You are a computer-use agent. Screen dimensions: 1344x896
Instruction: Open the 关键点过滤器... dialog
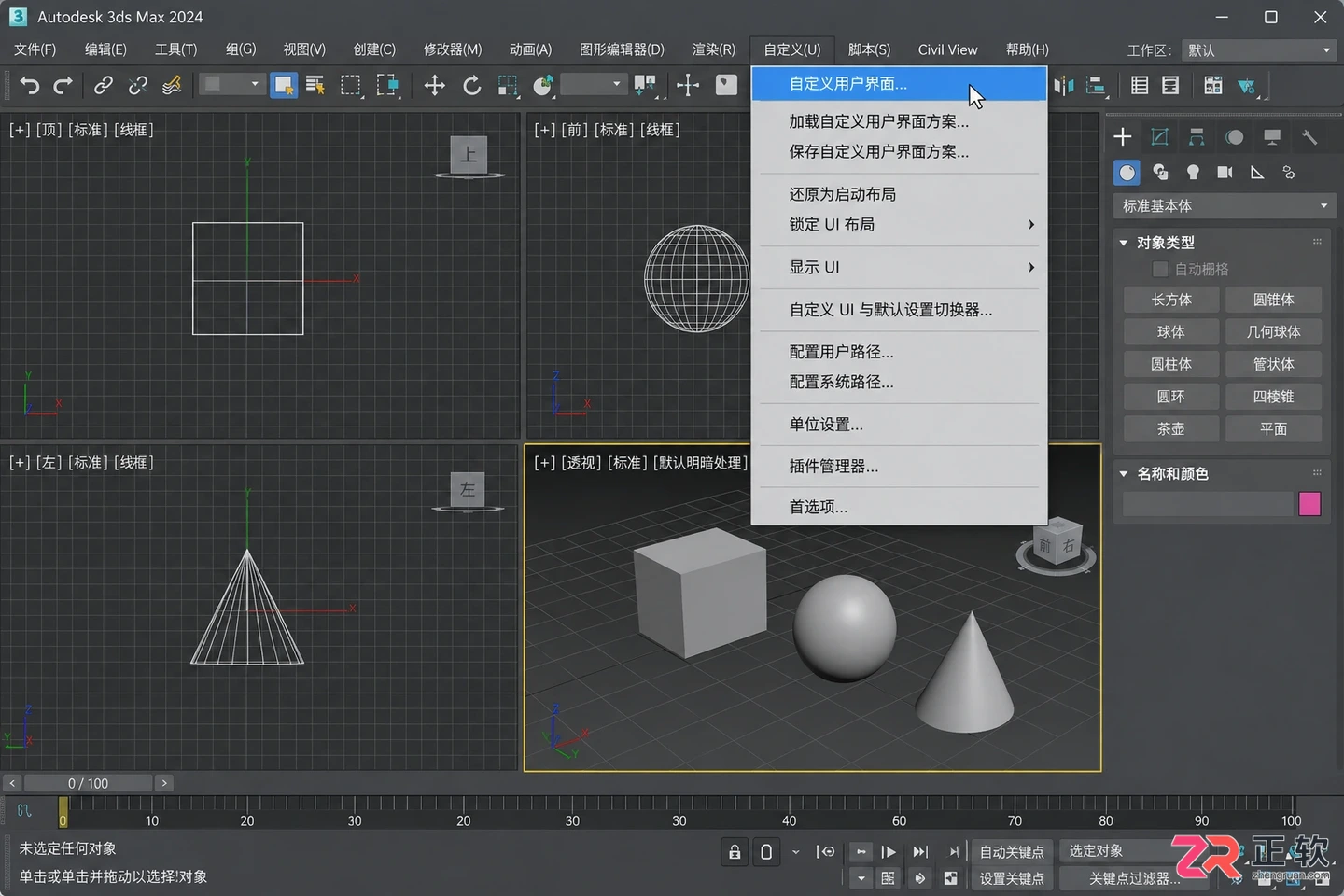(1134, 878)
